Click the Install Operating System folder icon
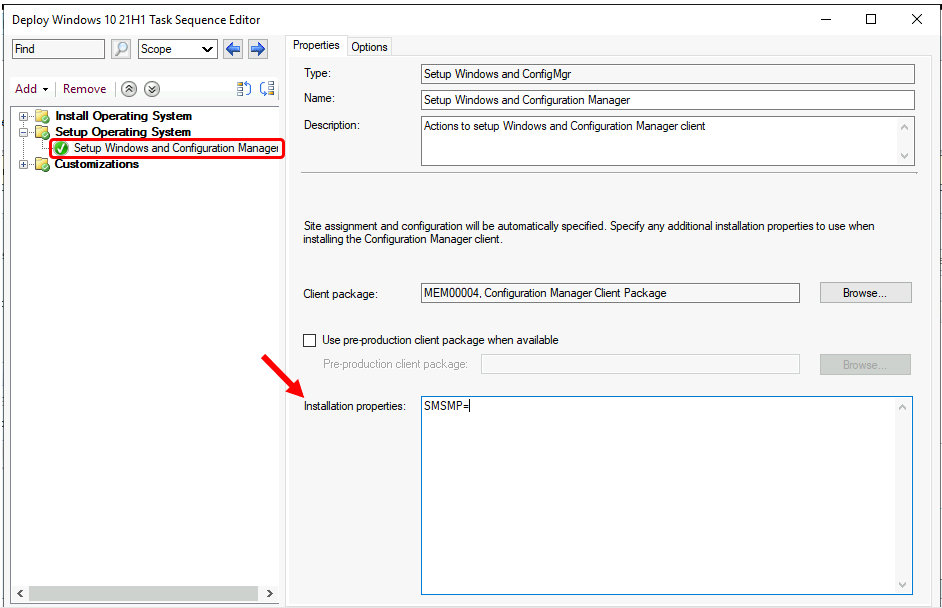Screen dimensions: 942x608 pyautogui.click(x=42, y=116)
